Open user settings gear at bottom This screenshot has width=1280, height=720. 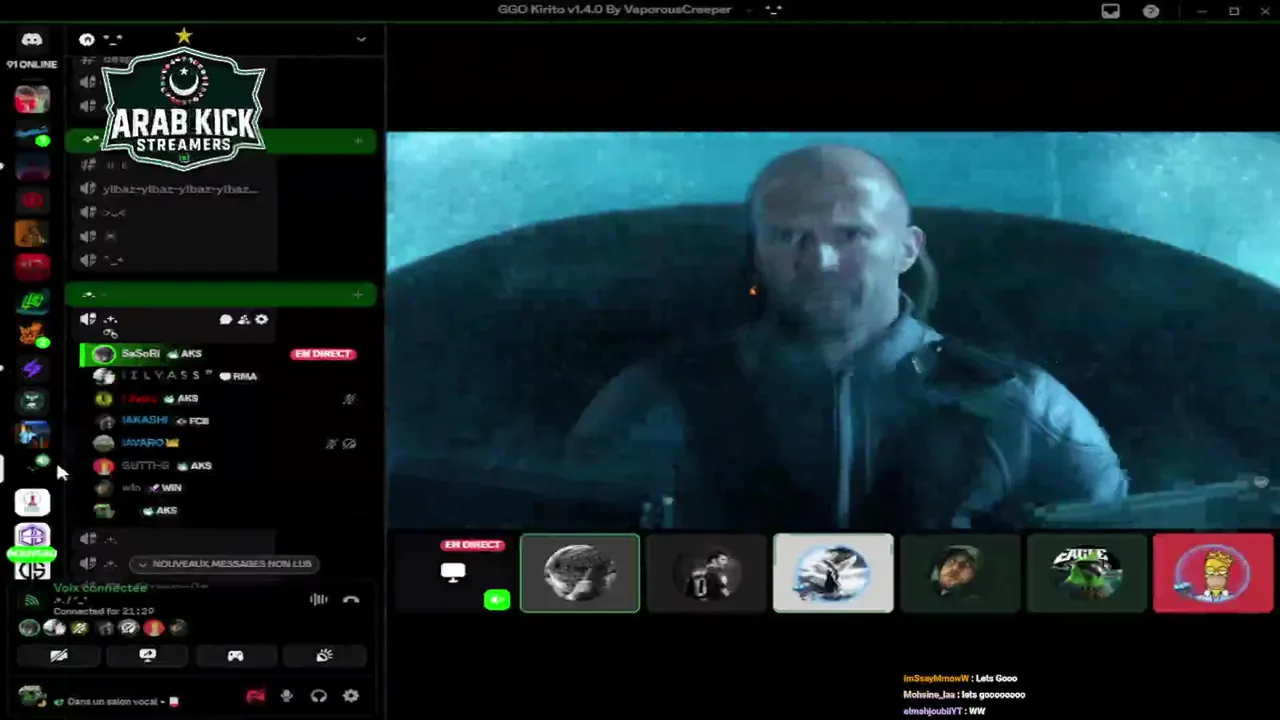(351, 696)
